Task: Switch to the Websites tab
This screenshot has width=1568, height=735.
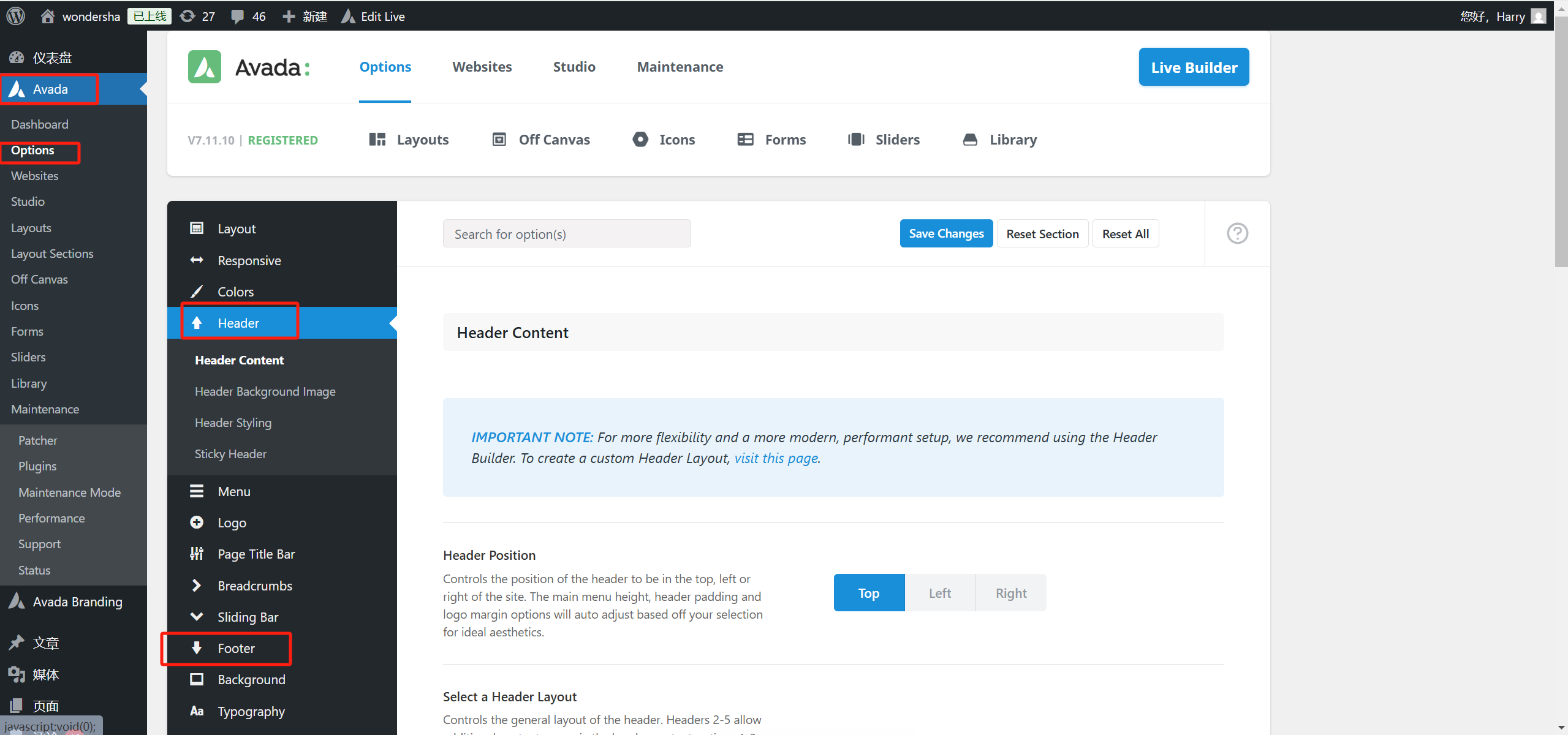Action: pyautogui.click(x=482, y=67)
